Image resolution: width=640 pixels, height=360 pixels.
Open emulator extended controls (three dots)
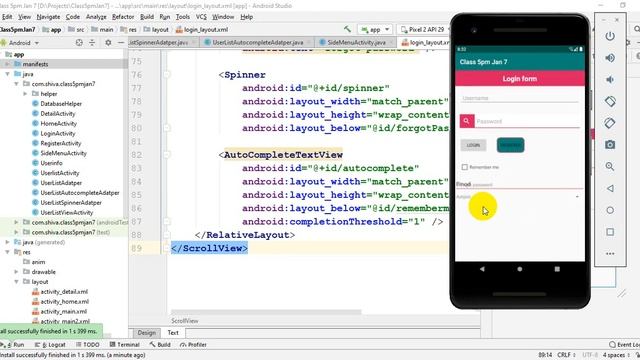(610, 253)
